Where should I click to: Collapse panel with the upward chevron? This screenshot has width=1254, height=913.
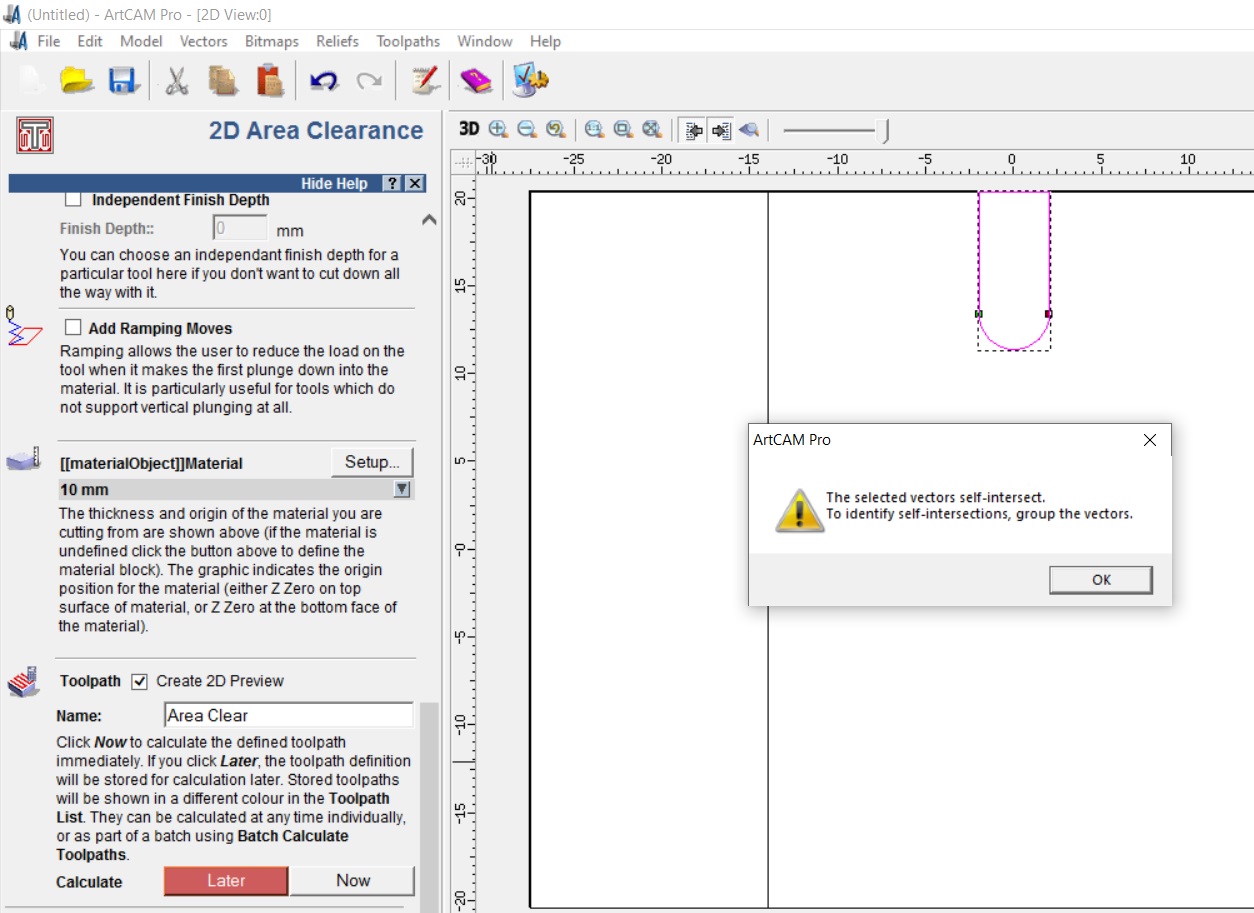pyautogui.click(x=429, y=220)
